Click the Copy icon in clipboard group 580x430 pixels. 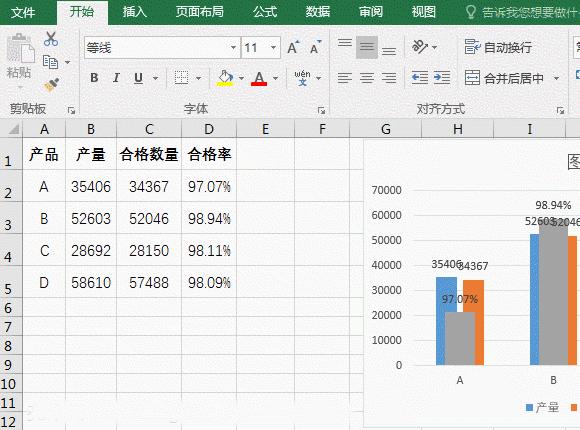(50, 62)
